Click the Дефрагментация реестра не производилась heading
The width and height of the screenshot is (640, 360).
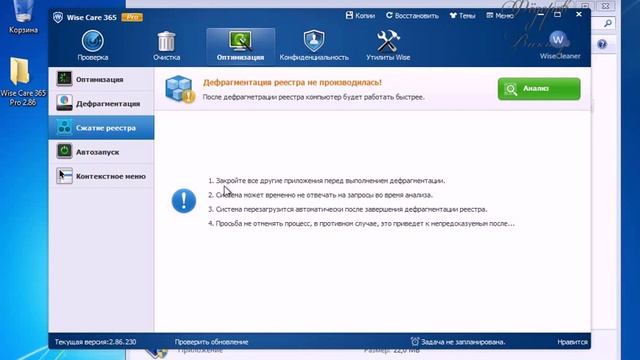292,82
